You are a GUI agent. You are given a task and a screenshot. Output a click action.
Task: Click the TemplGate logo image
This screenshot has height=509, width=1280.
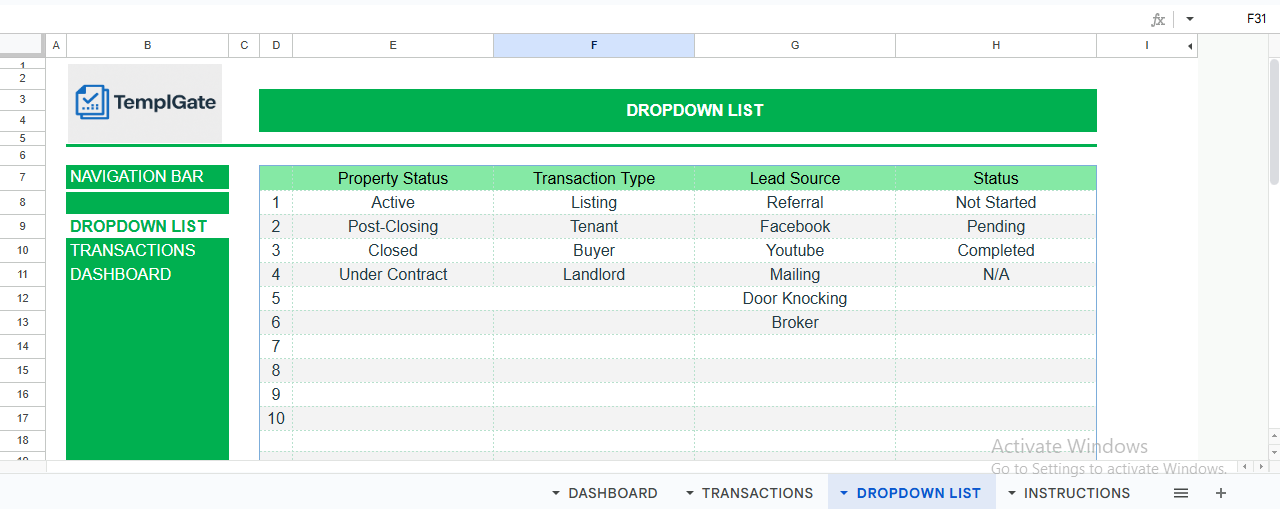coord(145,103)
